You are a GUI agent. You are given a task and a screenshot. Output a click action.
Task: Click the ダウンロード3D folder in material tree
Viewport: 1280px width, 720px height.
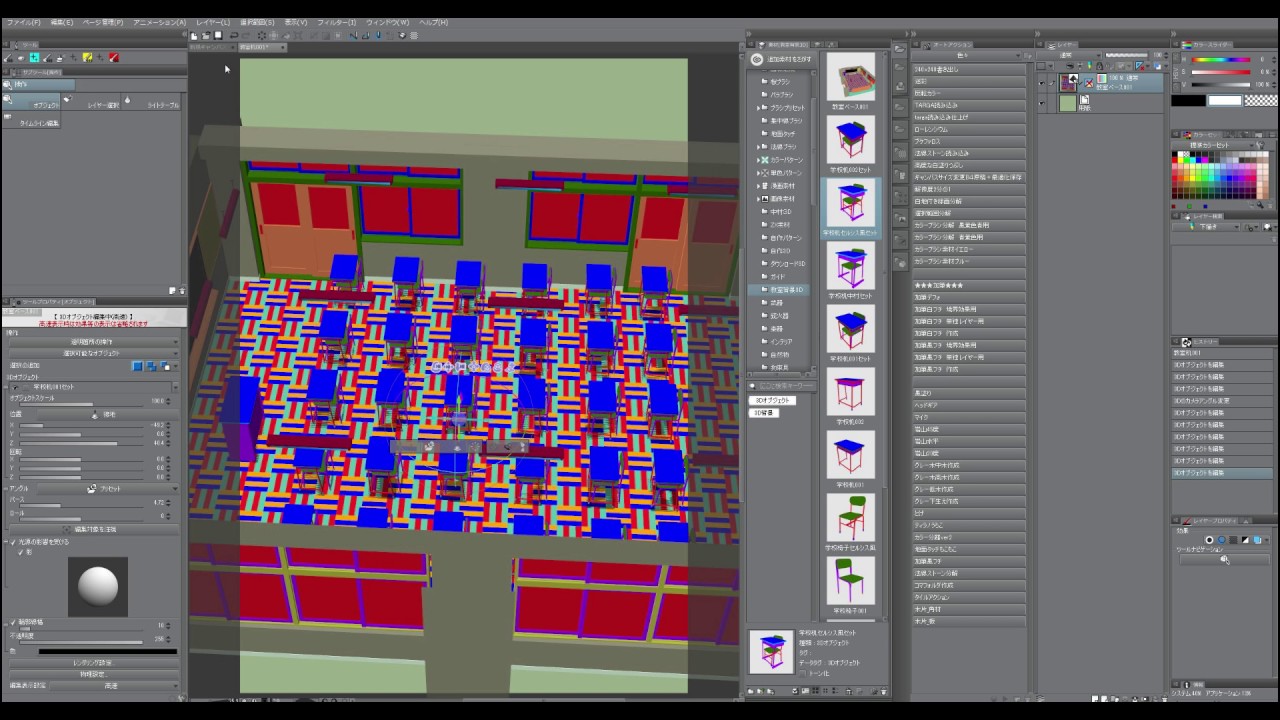[x=787, y=264]
